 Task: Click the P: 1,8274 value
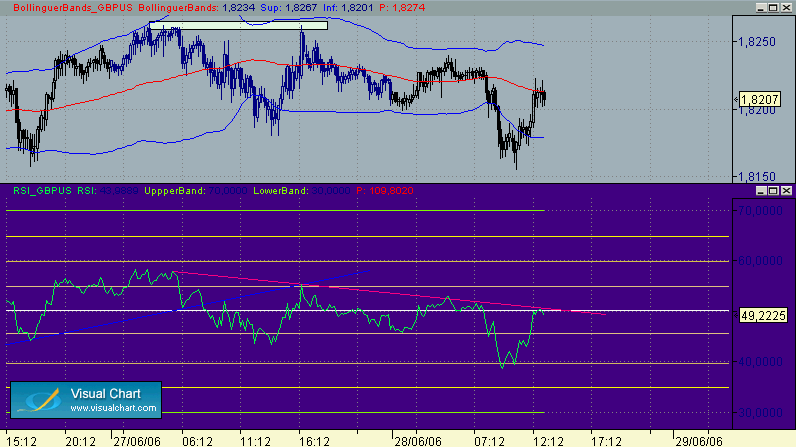tap(402, 8)
